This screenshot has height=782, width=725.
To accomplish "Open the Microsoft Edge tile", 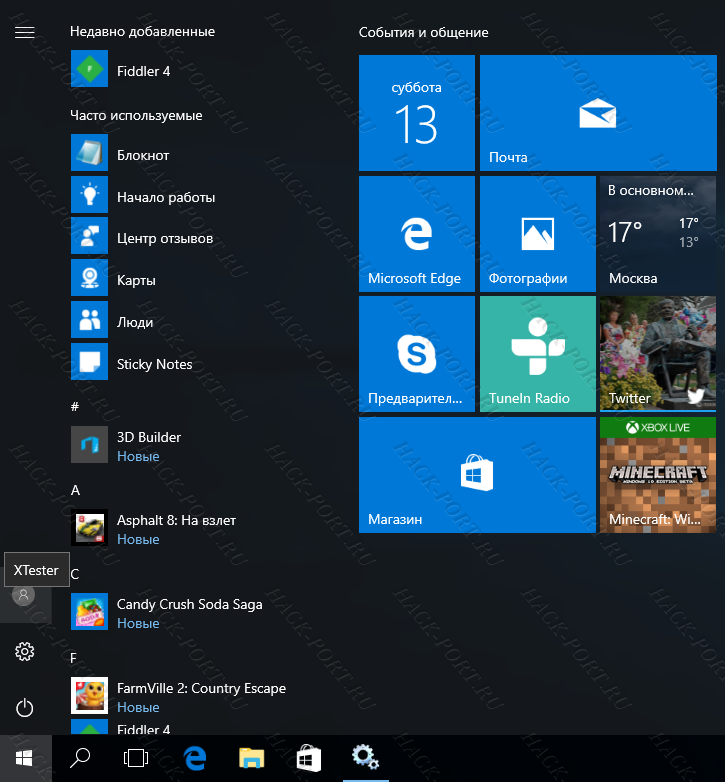I will (417, 234).
